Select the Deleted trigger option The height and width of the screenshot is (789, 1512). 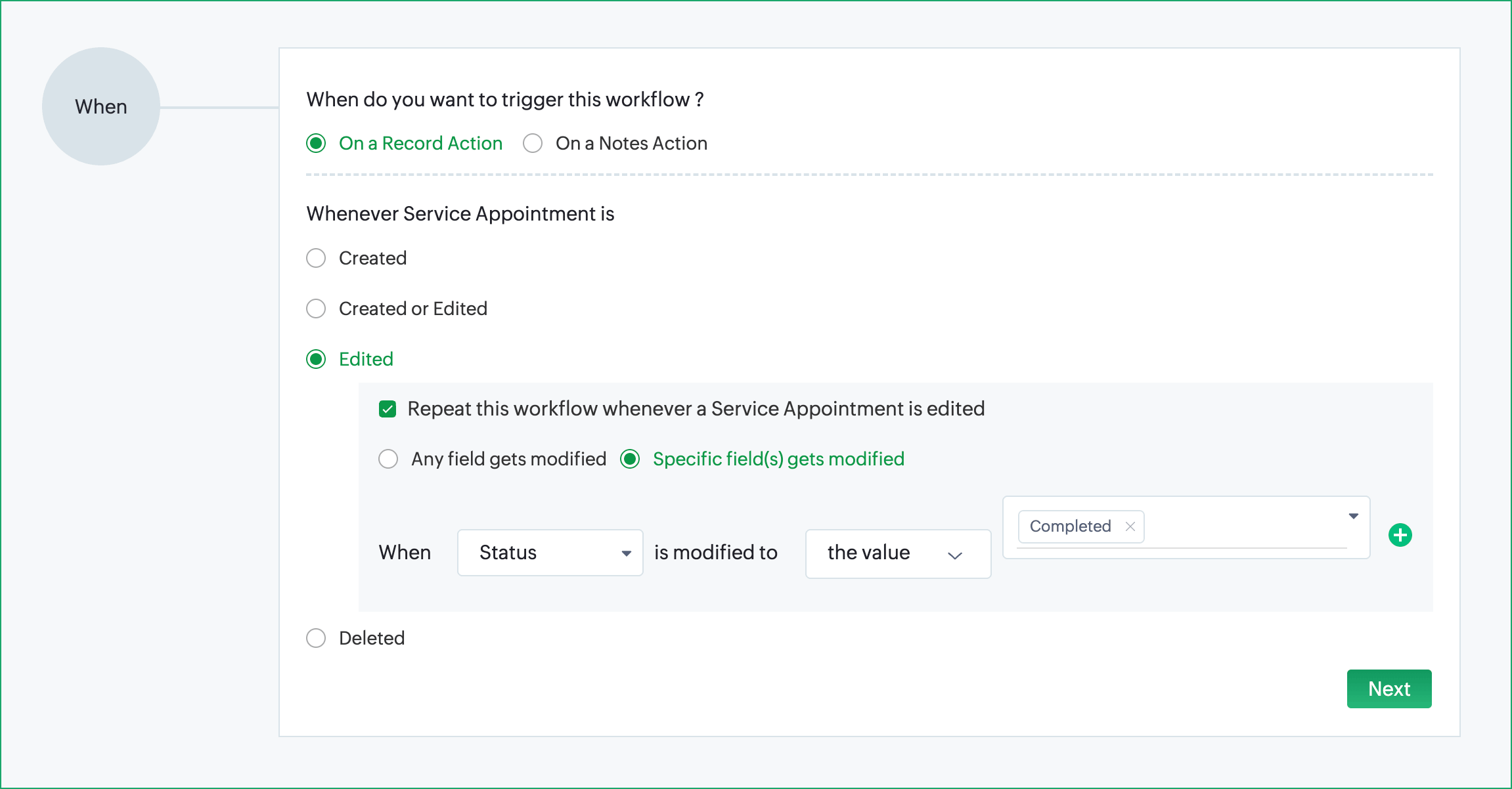316,638
